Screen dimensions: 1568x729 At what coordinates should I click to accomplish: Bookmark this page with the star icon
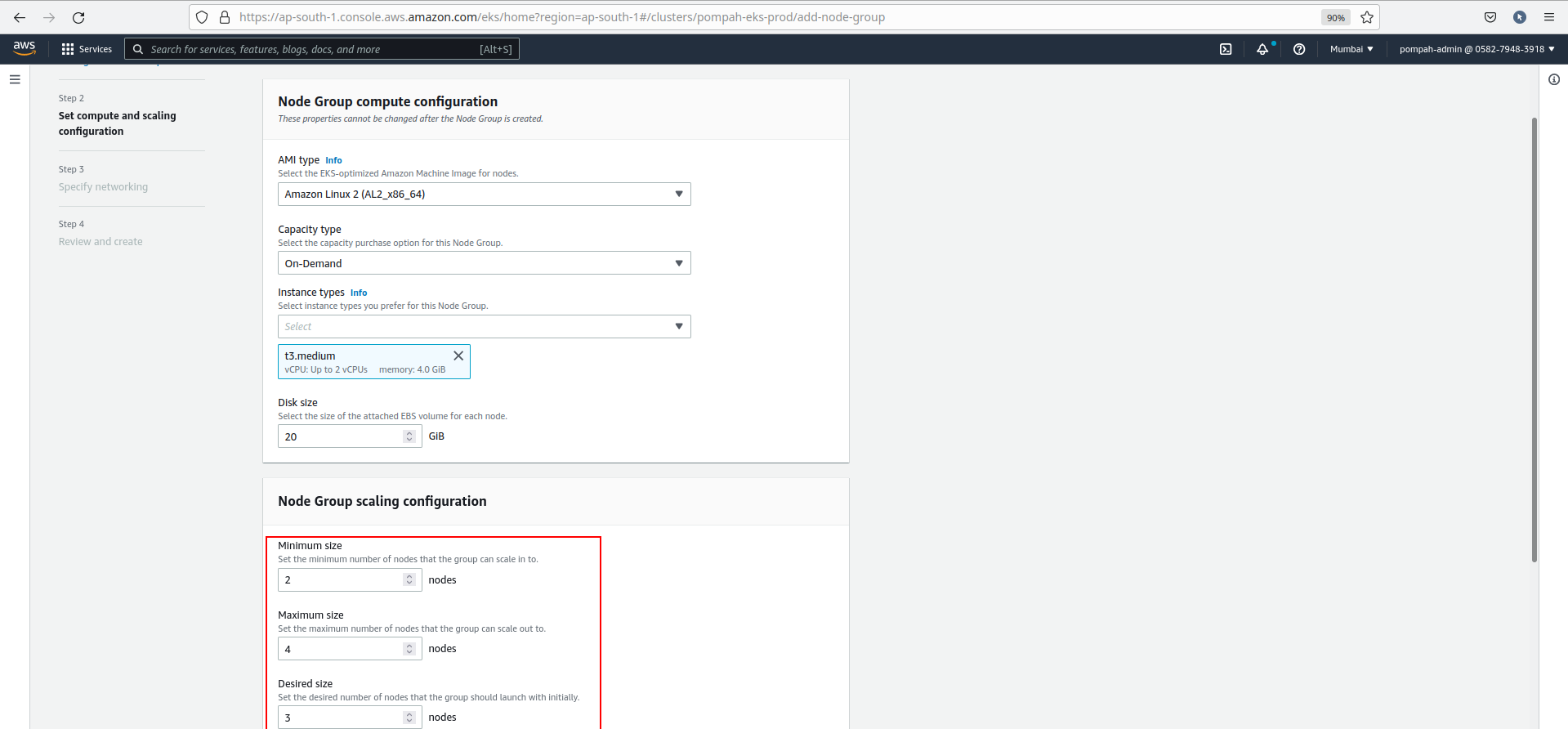(x=1367, y=17)
